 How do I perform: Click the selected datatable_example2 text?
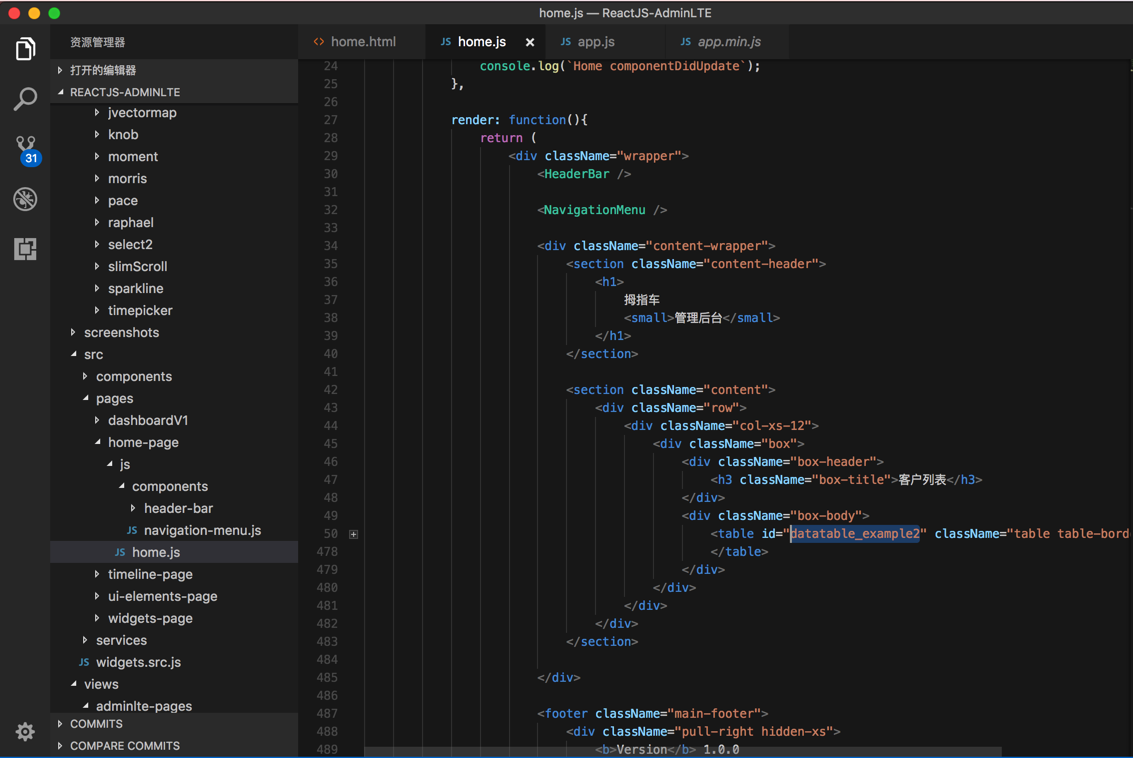tap(855, 534)
